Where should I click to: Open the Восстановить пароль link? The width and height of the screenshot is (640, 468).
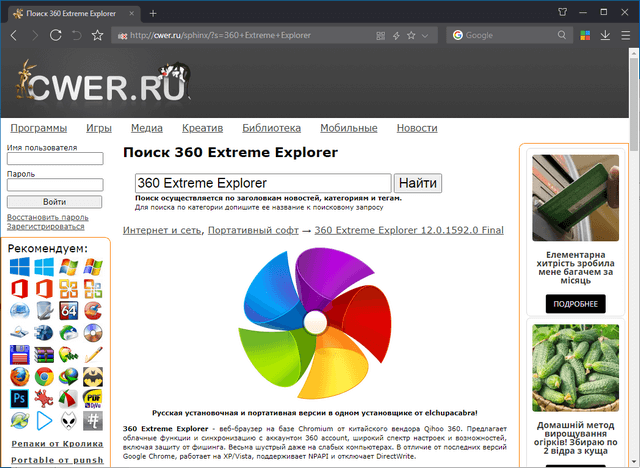coord(48,217)
